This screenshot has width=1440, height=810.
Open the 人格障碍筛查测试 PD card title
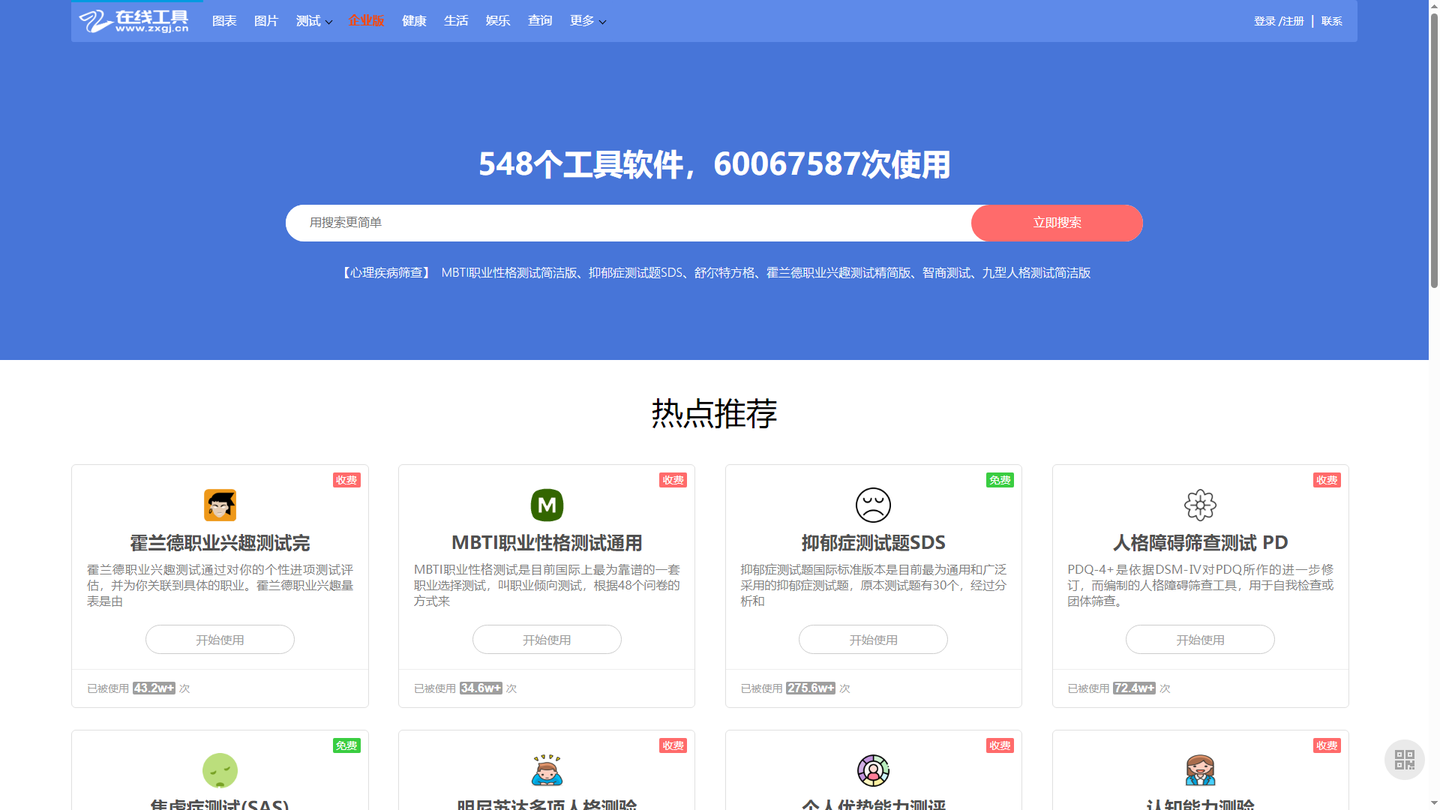coord(1200,543)
